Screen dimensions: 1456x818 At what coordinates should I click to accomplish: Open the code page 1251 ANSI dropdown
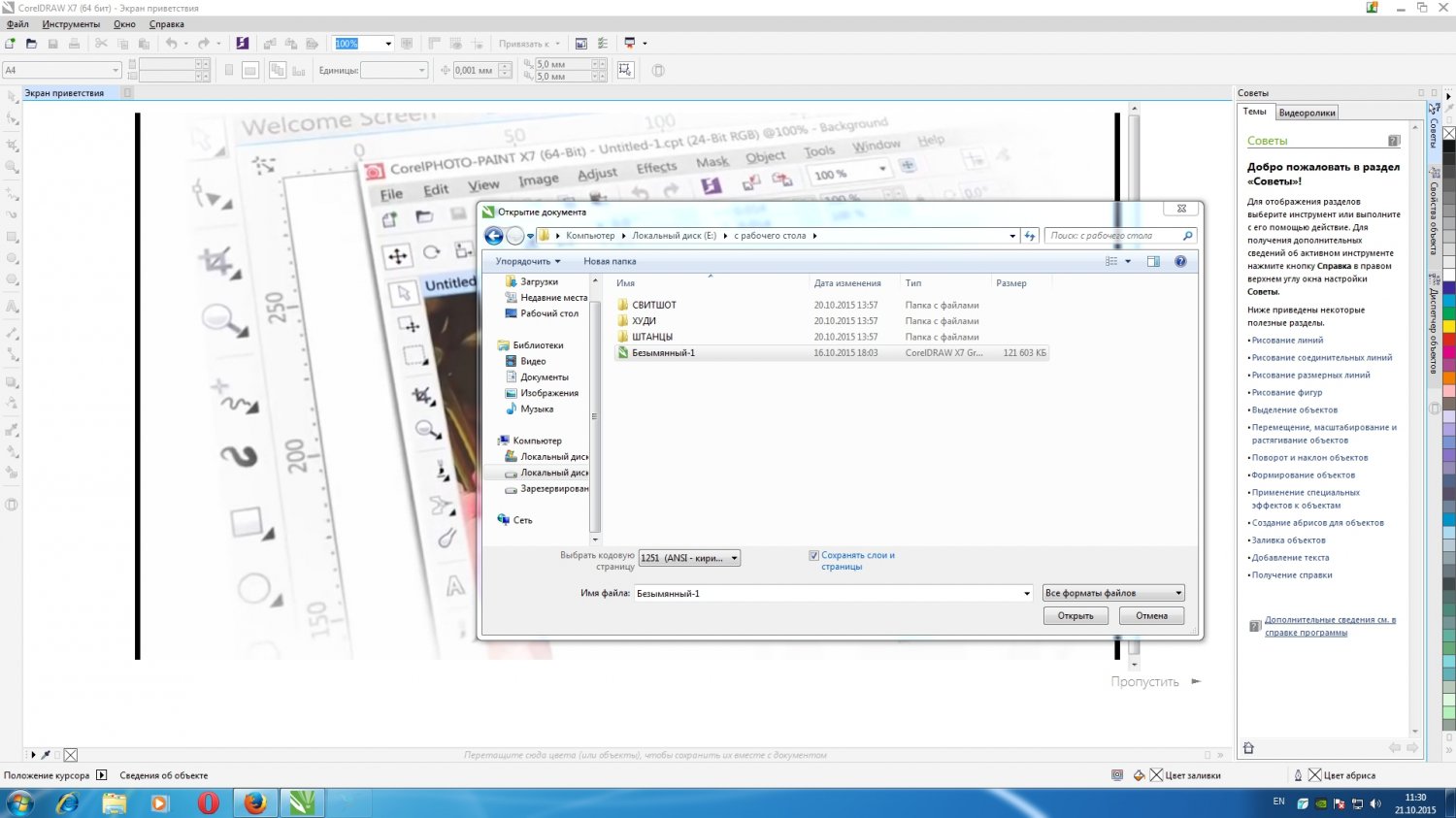pos(689,558)
